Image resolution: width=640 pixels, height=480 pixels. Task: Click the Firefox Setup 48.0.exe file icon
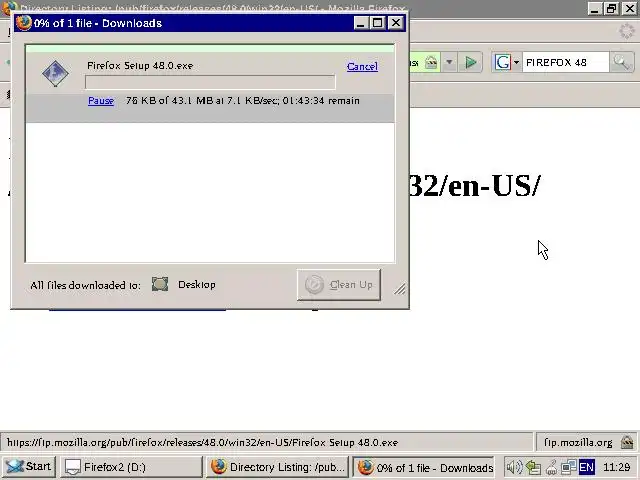click(x=55, y=73)
